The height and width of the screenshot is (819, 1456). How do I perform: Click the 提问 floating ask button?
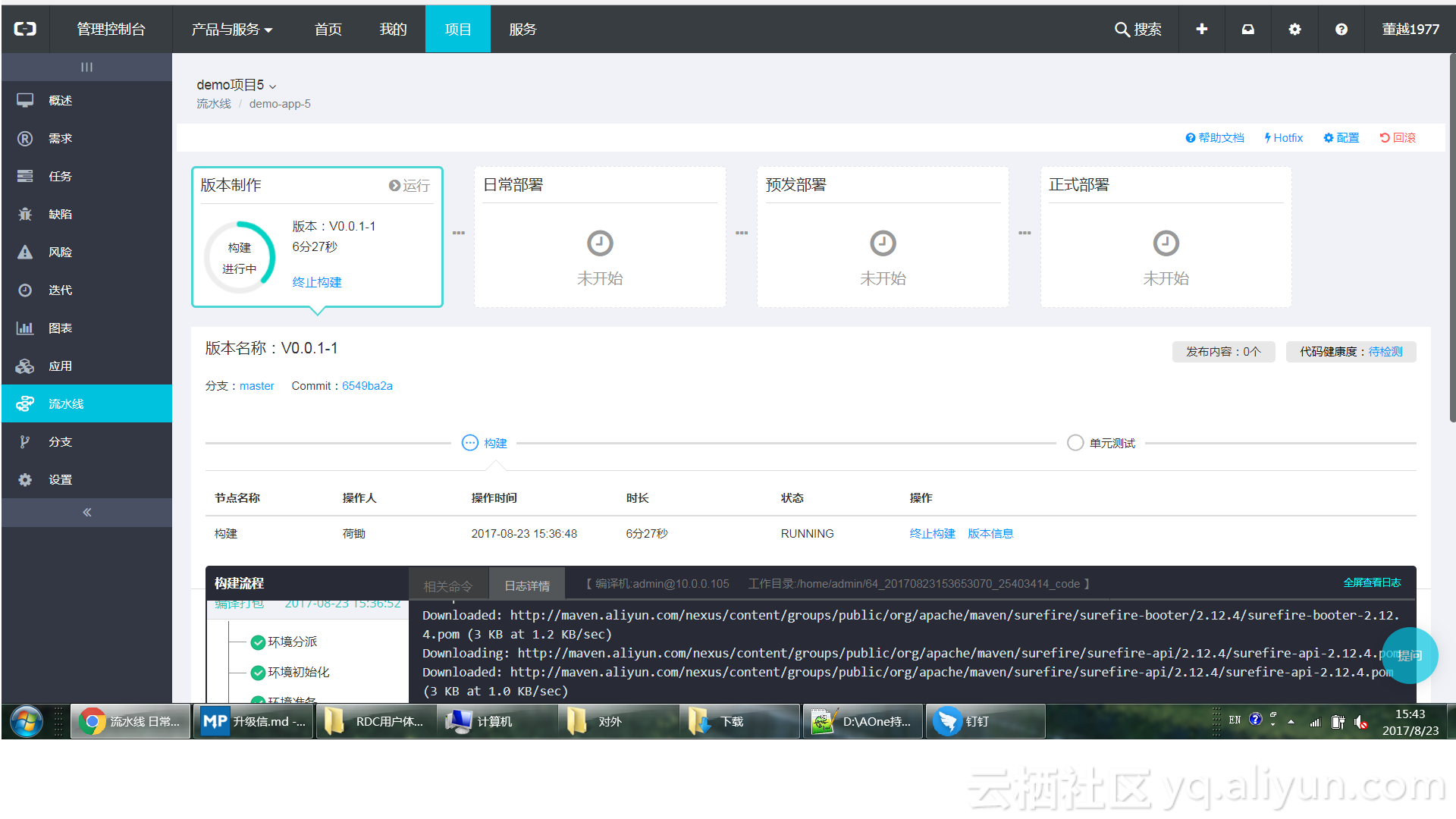[x=1410, y=656]
